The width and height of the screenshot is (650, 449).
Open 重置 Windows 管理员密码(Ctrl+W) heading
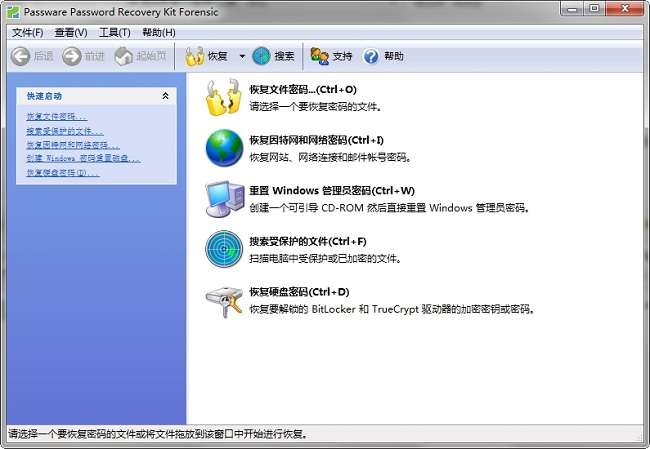coord(332,191)
